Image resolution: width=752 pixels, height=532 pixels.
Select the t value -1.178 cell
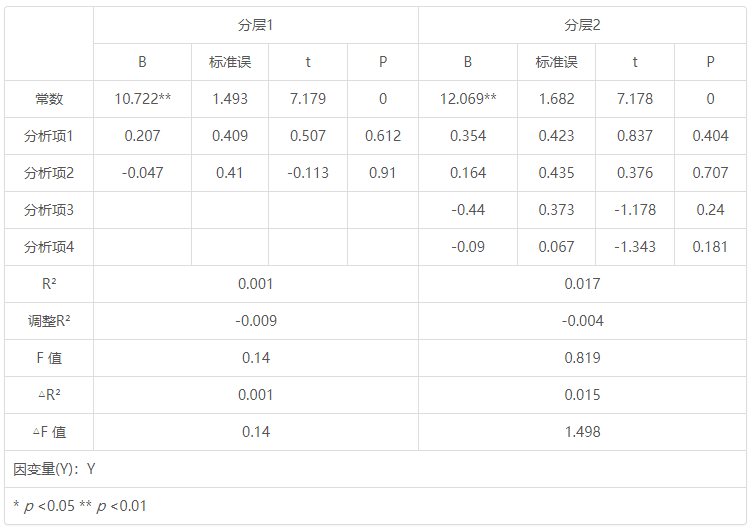[x=635, y=210]
